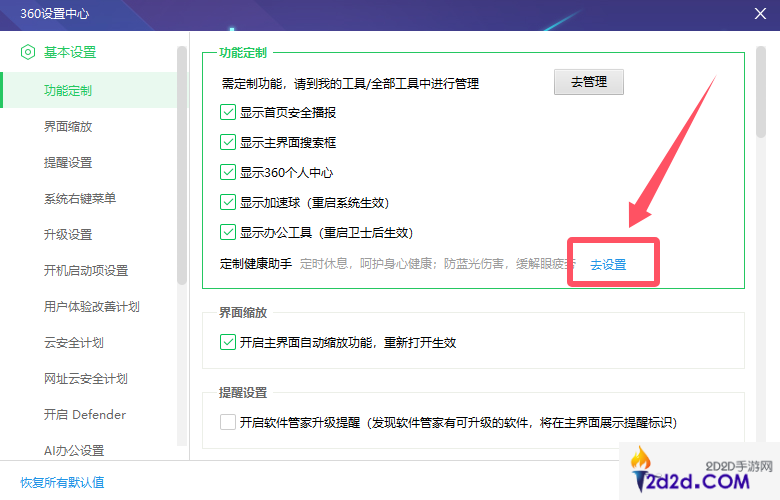Screen dimensions: 780x500
Task: Collapse the 基本设置 section header
Action: coord(70,52)
